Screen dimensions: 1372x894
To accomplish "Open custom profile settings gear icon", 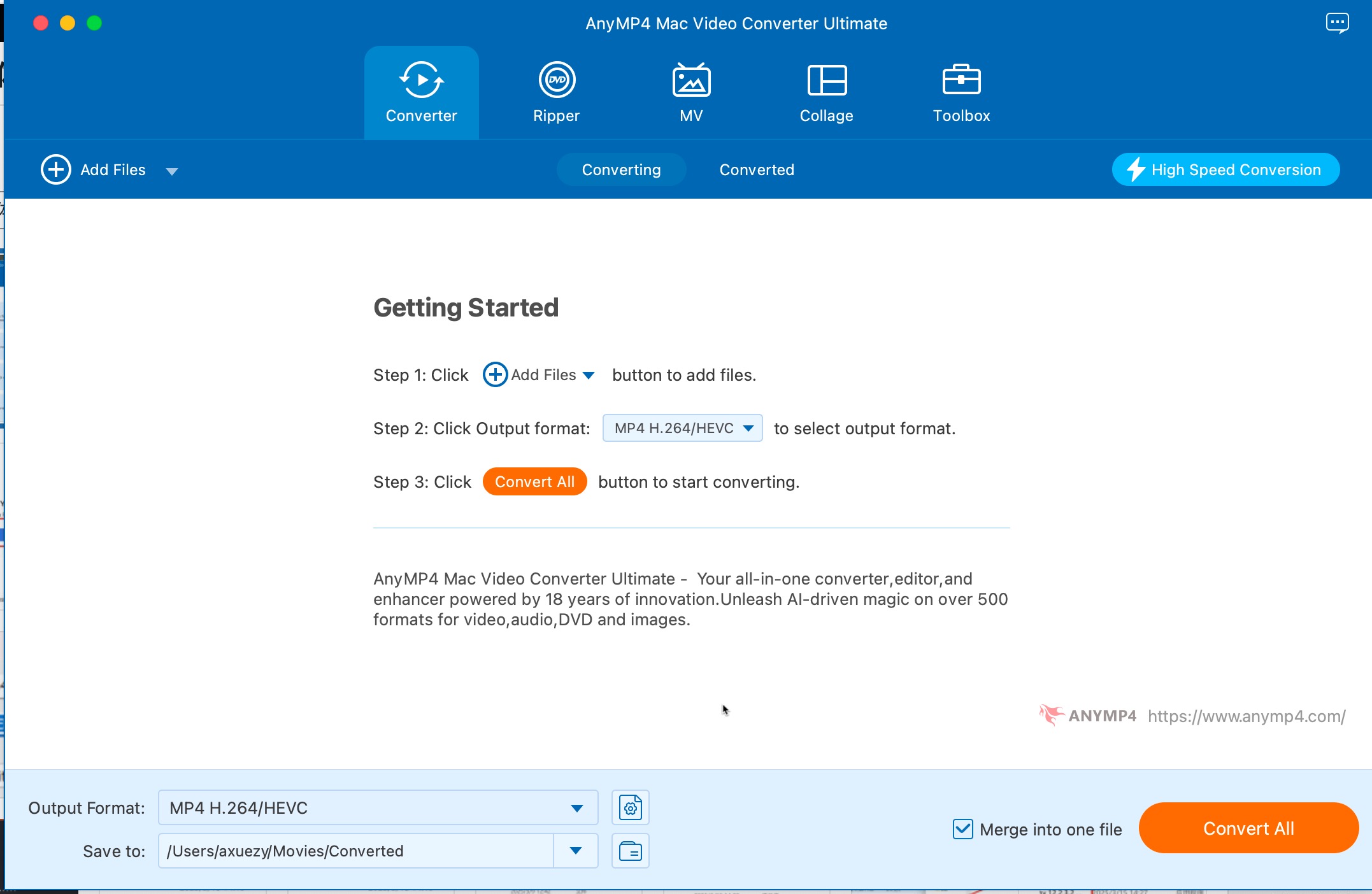I will tap(630, 807).
